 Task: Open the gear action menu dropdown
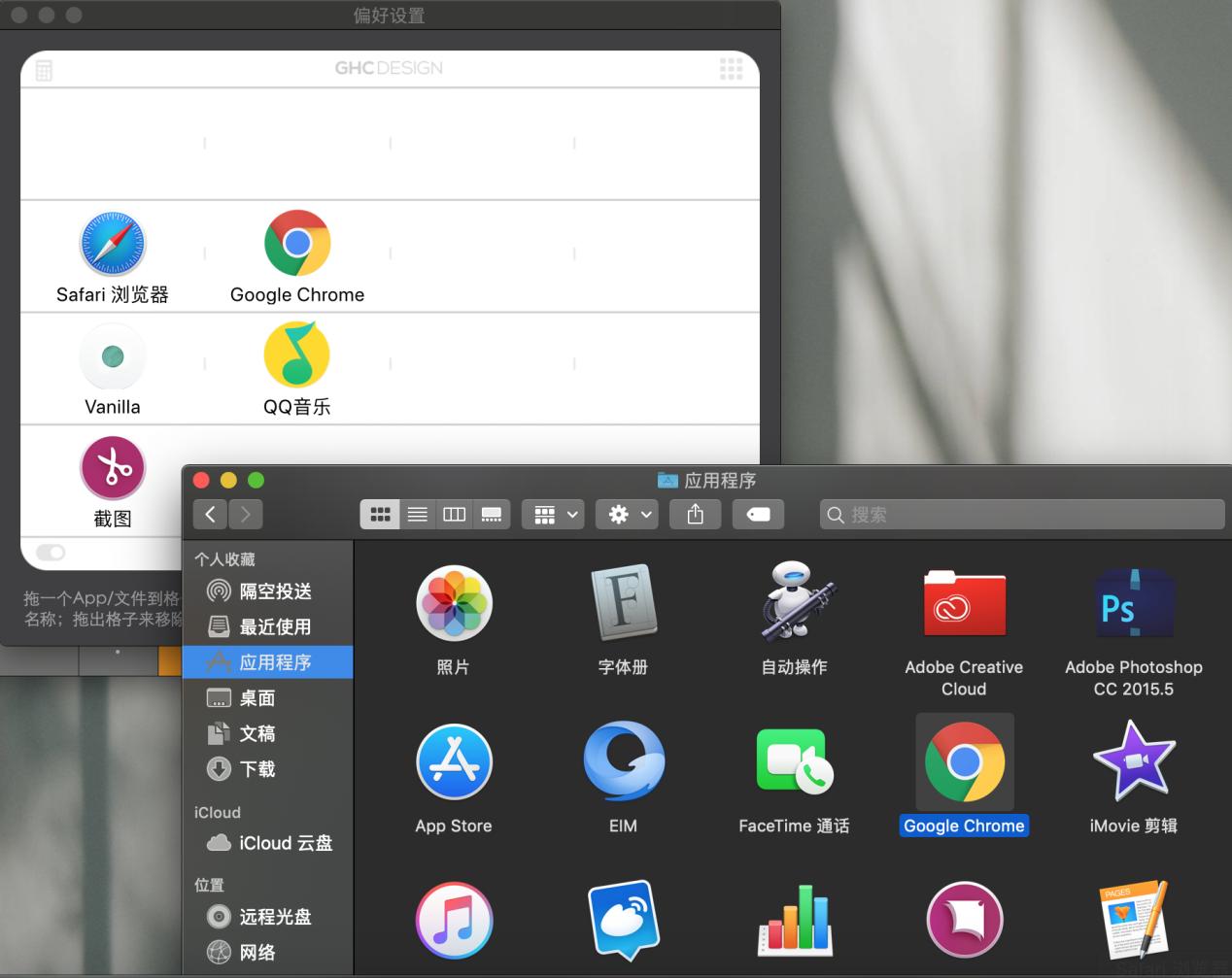[x=629, y=515]
